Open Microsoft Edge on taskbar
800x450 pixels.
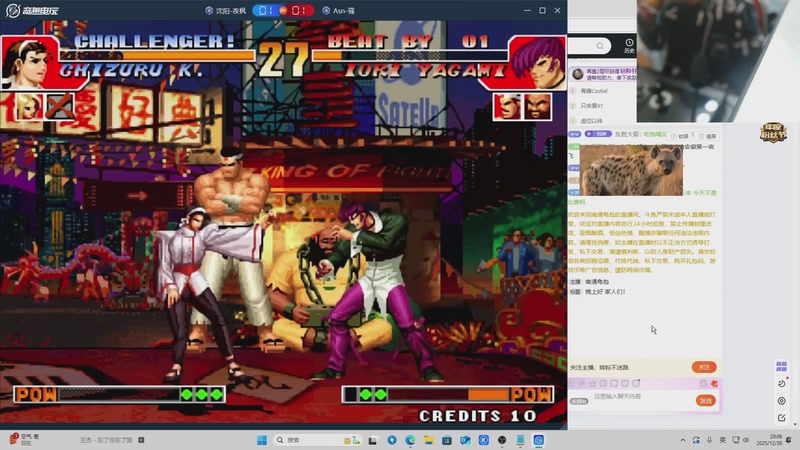pyautogui.click(x=410, y=440)
